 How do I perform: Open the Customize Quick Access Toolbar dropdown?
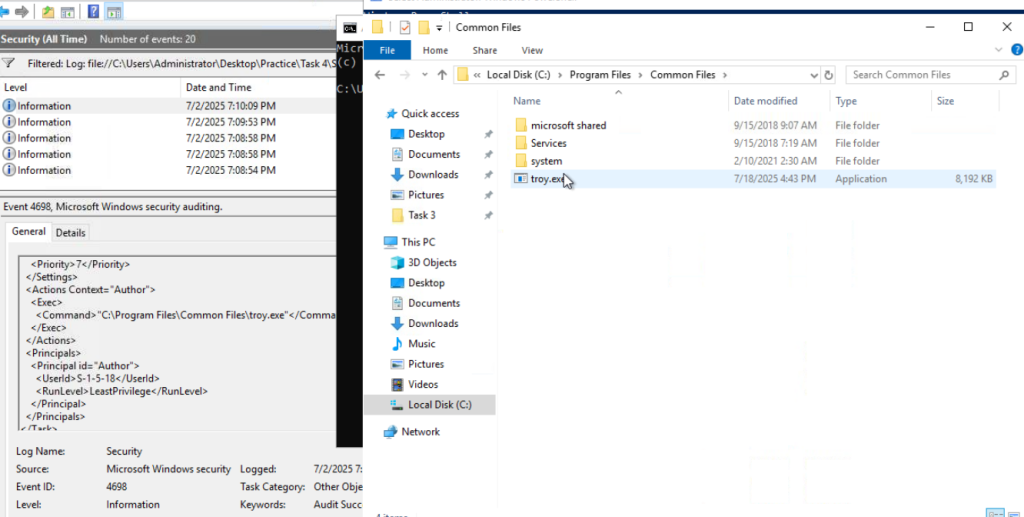click(x=440, y=28)
